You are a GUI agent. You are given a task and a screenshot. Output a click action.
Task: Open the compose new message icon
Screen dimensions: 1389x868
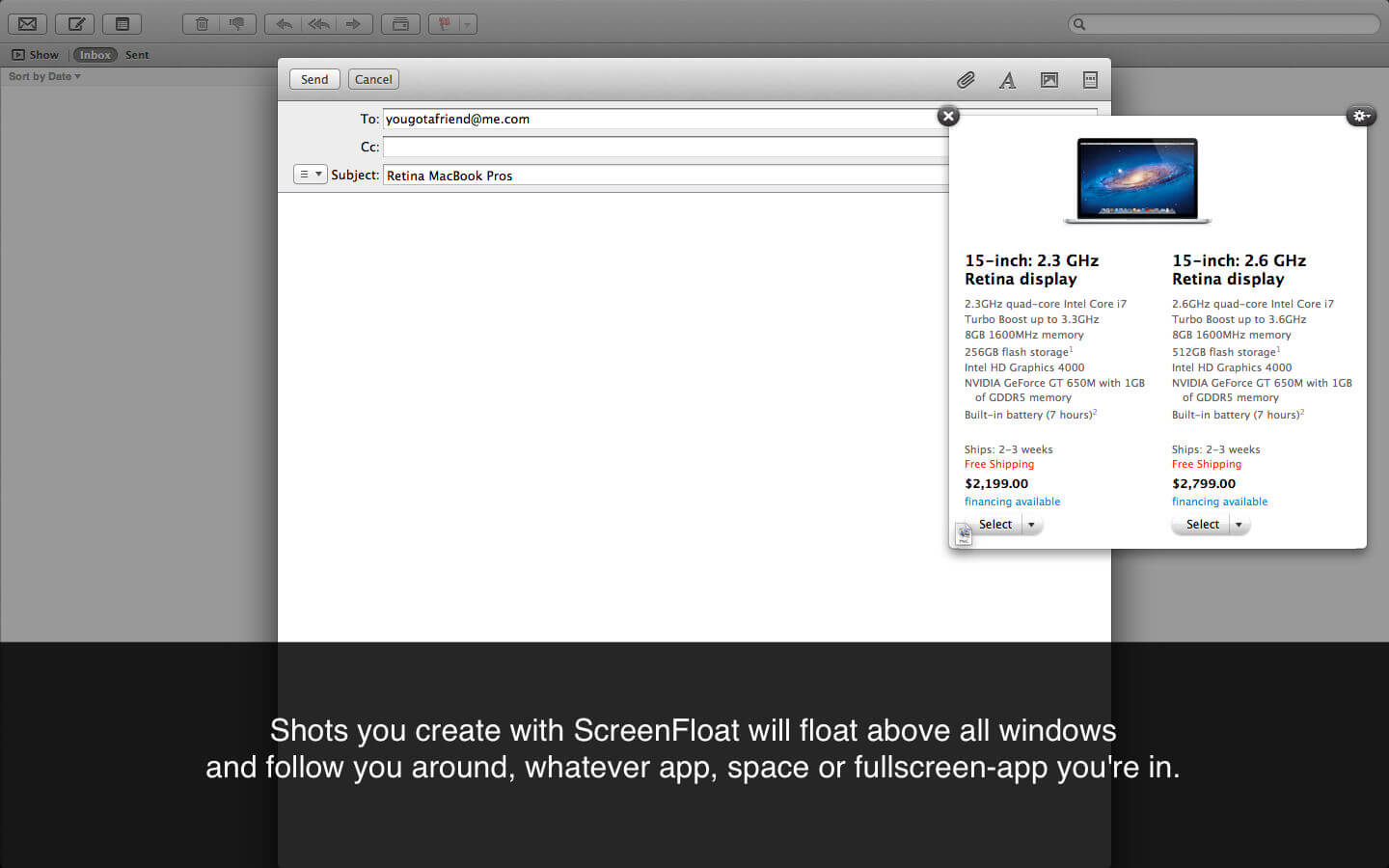[x=75, y=24]
